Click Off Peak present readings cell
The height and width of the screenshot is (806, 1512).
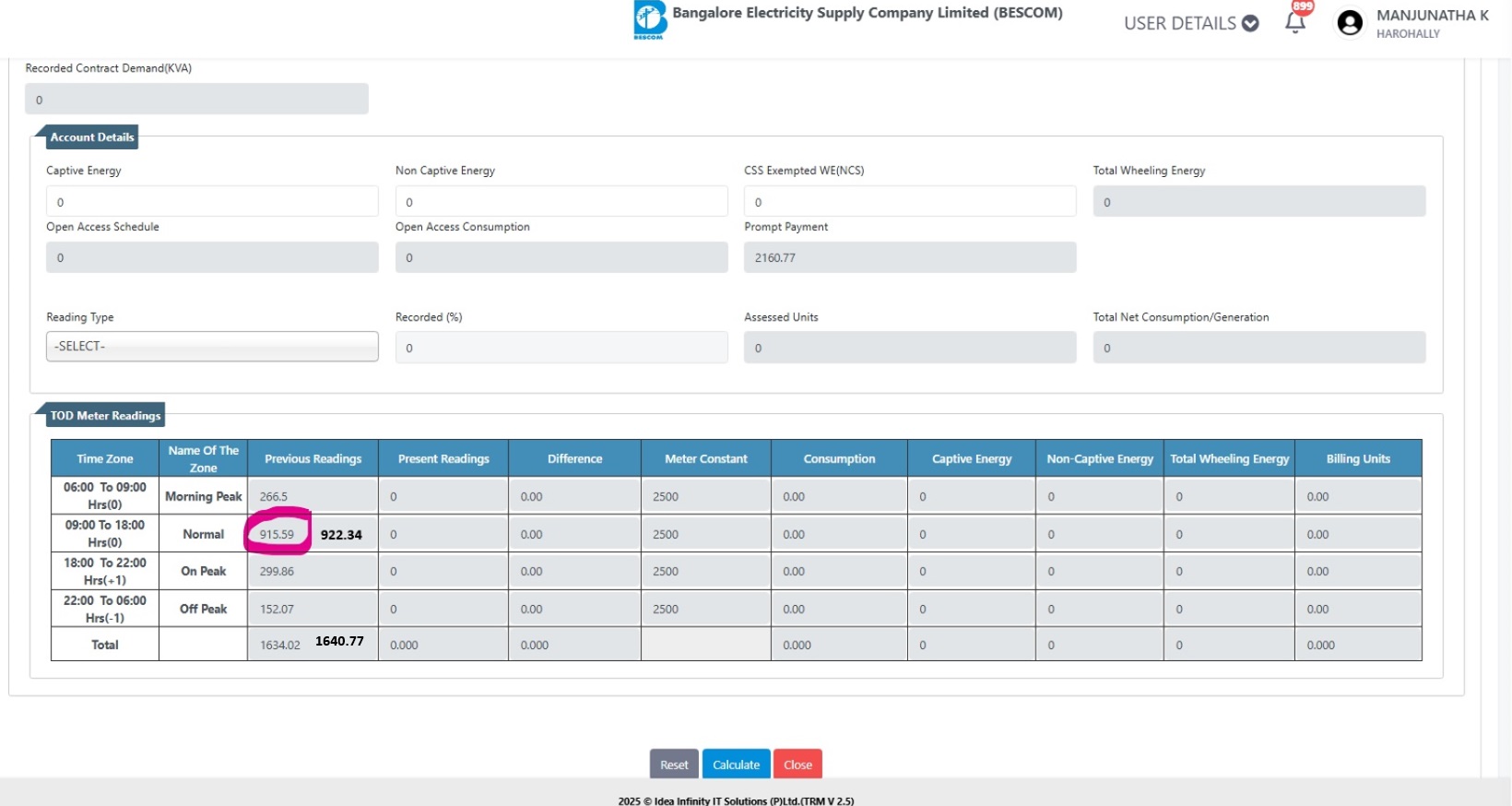(443, 610)
